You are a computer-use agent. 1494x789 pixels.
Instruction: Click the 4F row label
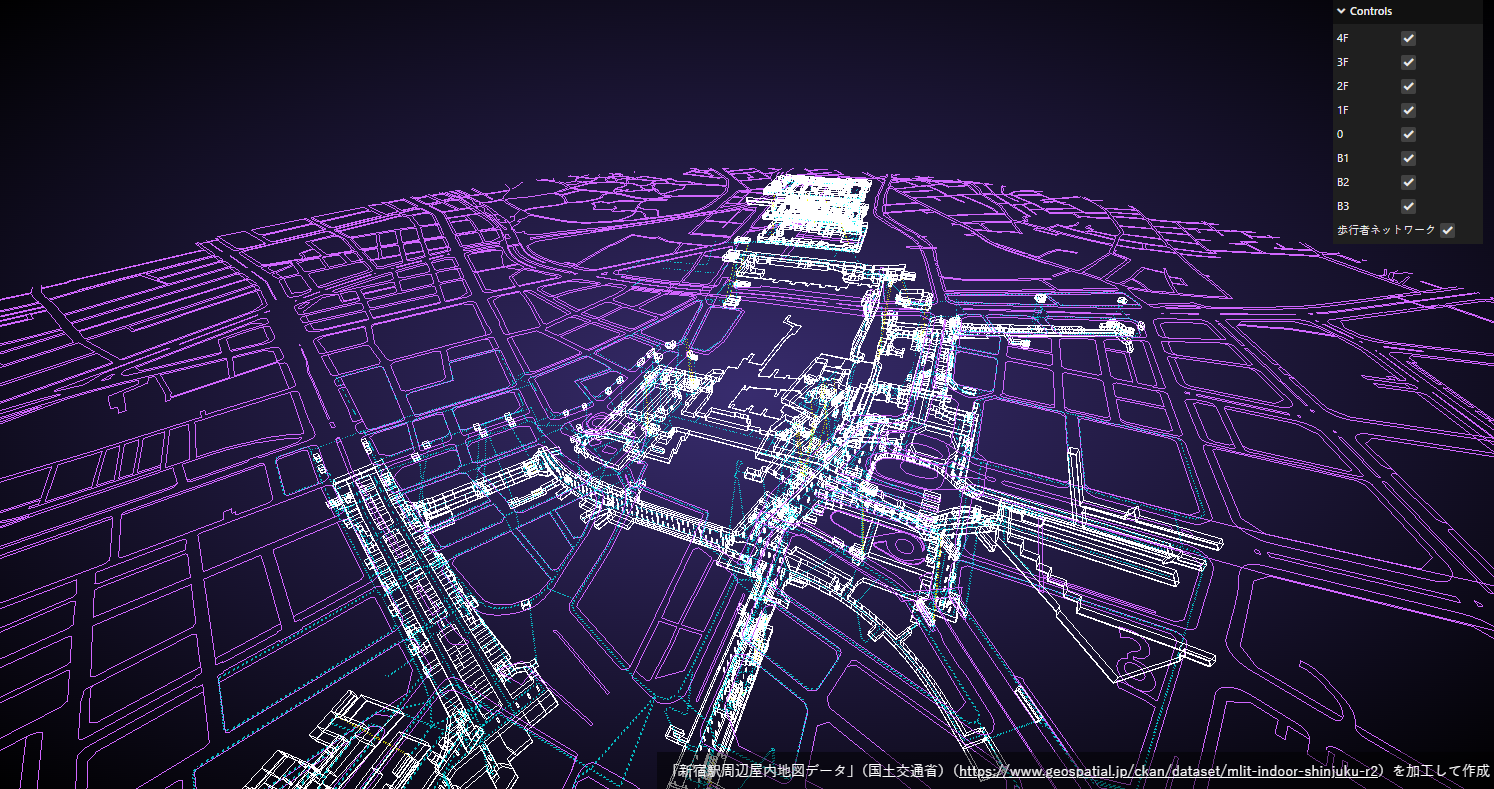[x=1342, y=38]
